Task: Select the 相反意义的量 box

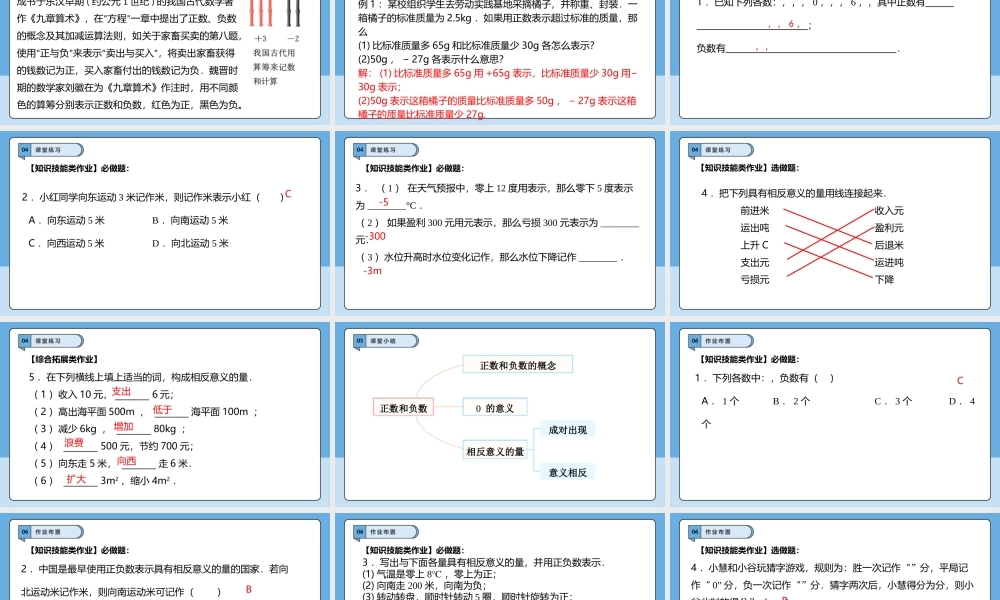Action: click(495, 451)
